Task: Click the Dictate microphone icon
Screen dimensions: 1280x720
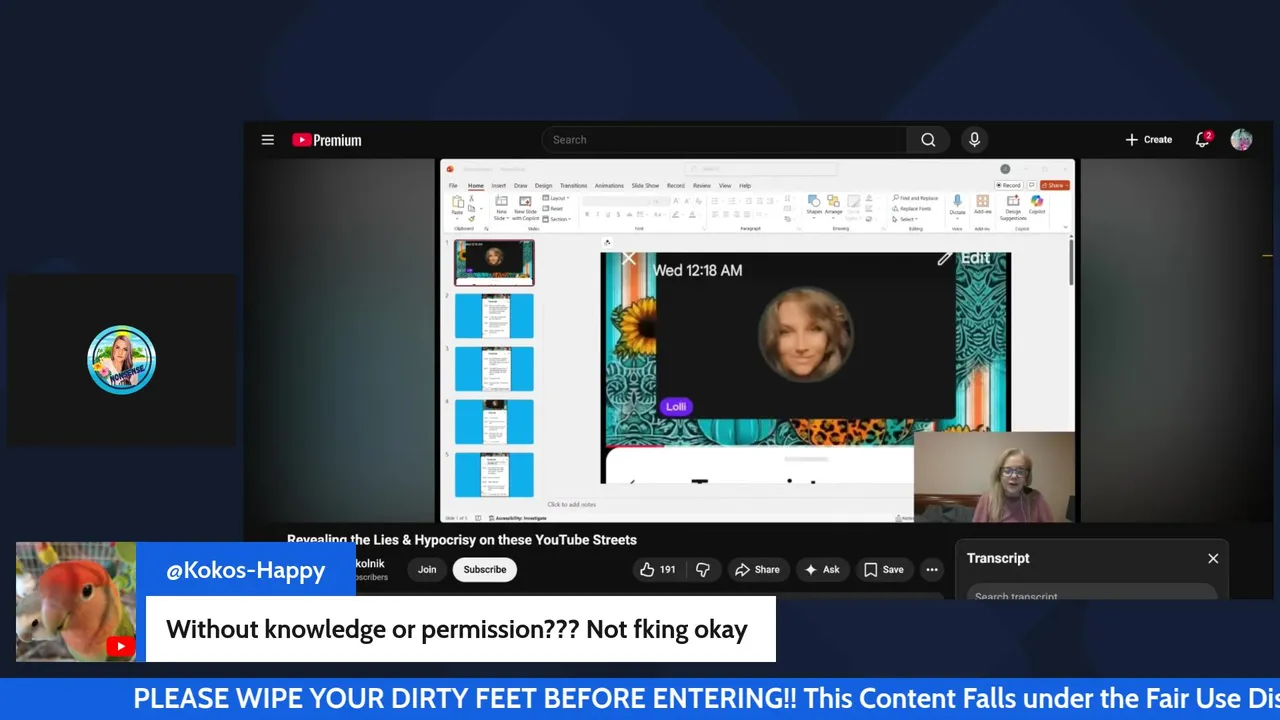Action: click(957, 201)
